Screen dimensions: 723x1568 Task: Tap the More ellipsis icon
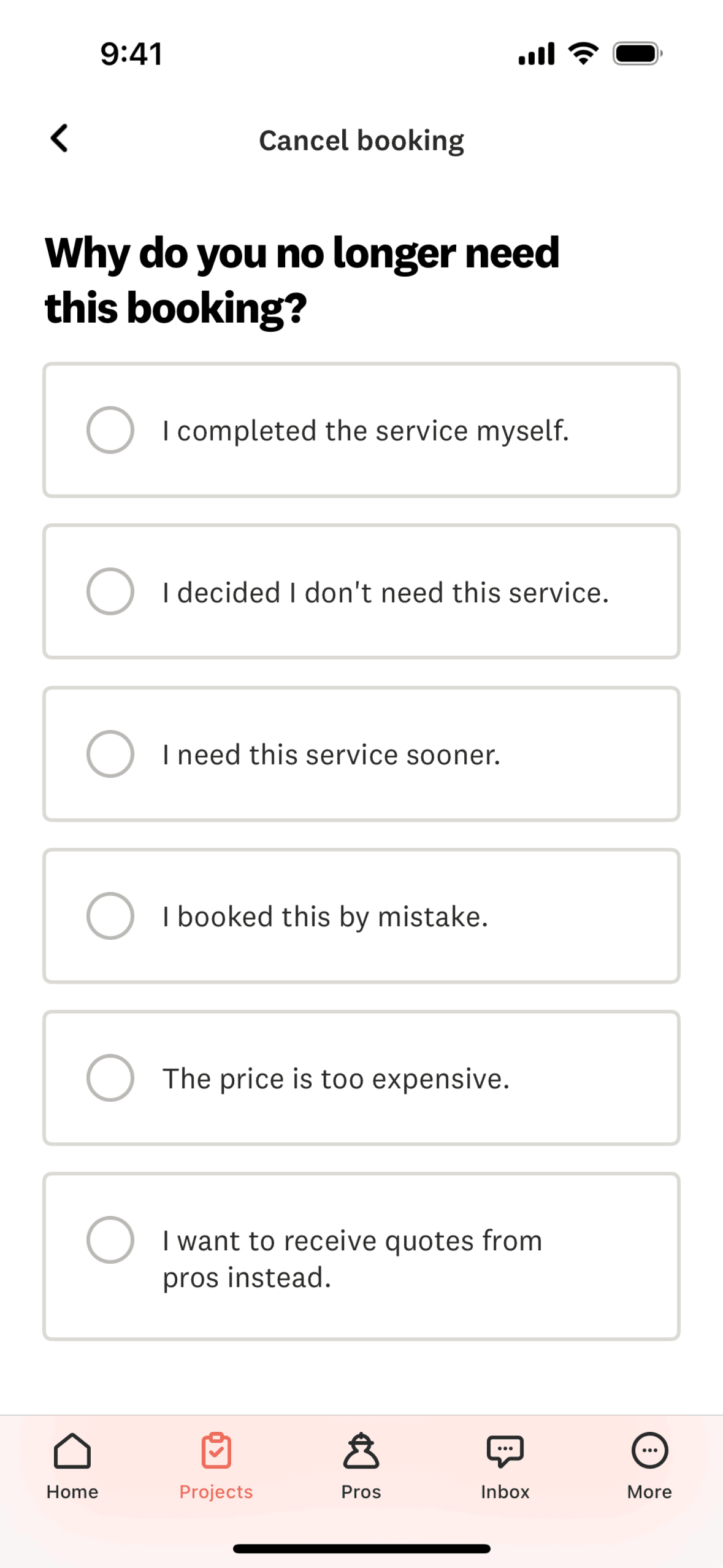[649, 1450]
